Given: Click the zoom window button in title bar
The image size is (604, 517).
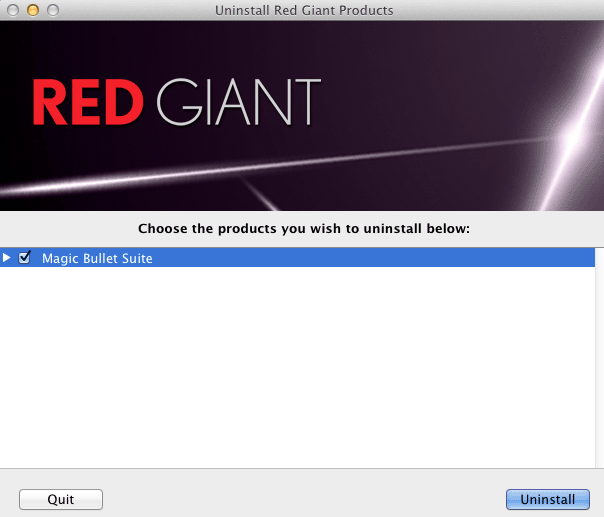Looking at the screenshot, I should pos(53,10).
